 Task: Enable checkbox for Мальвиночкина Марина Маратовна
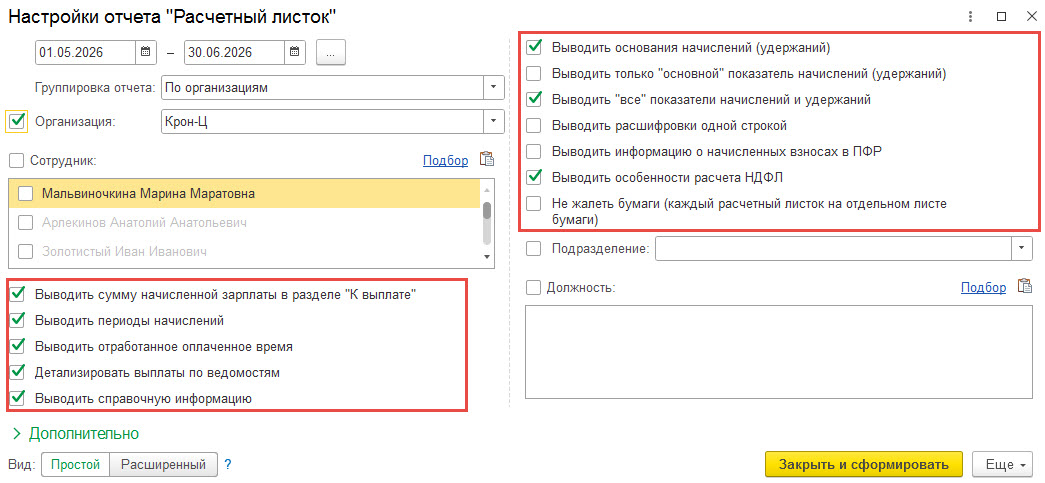pyautogui.click(x=25, y=194)
